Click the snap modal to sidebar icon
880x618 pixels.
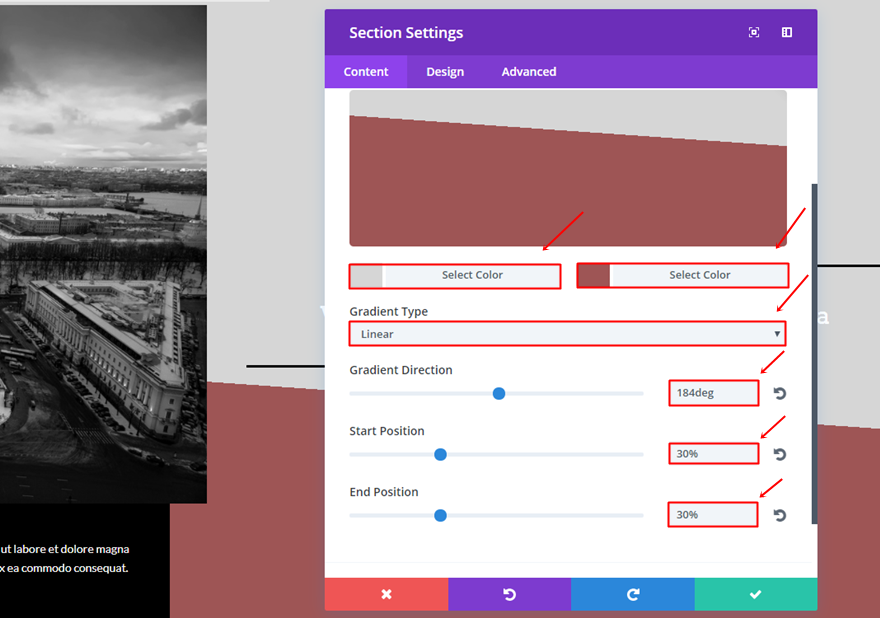tap(787, 33)
